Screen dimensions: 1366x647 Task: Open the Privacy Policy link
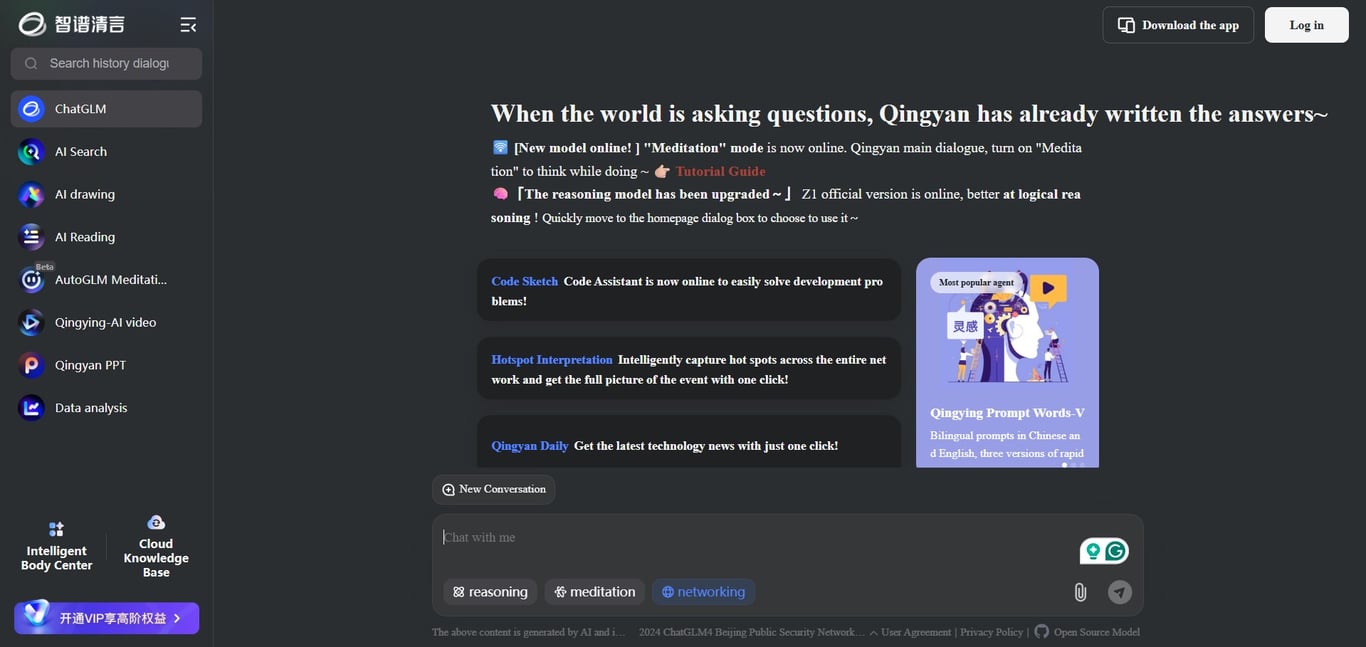click(x=991, y=632)
